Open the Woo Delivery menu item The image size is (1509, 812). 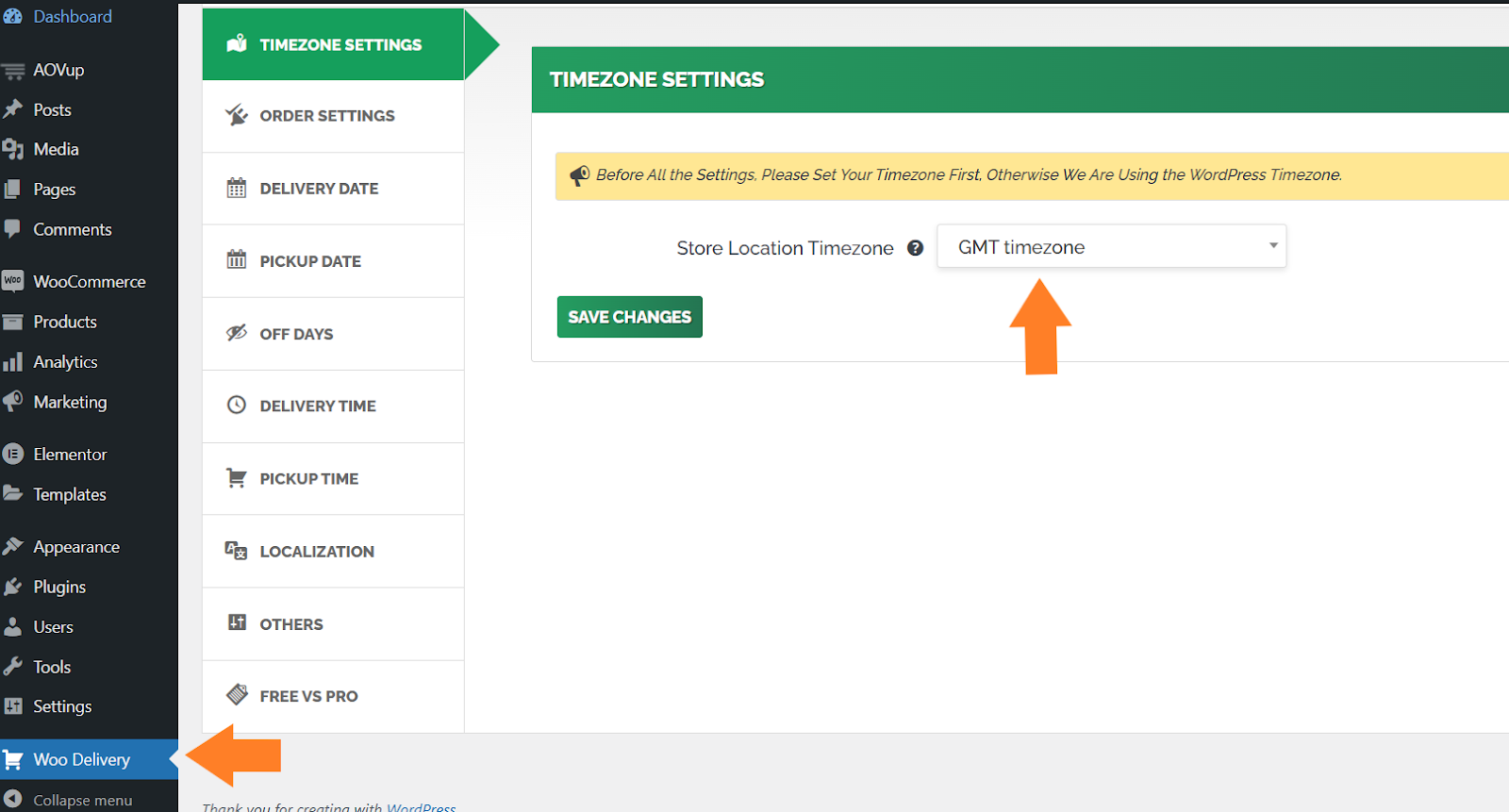[89, 759]
